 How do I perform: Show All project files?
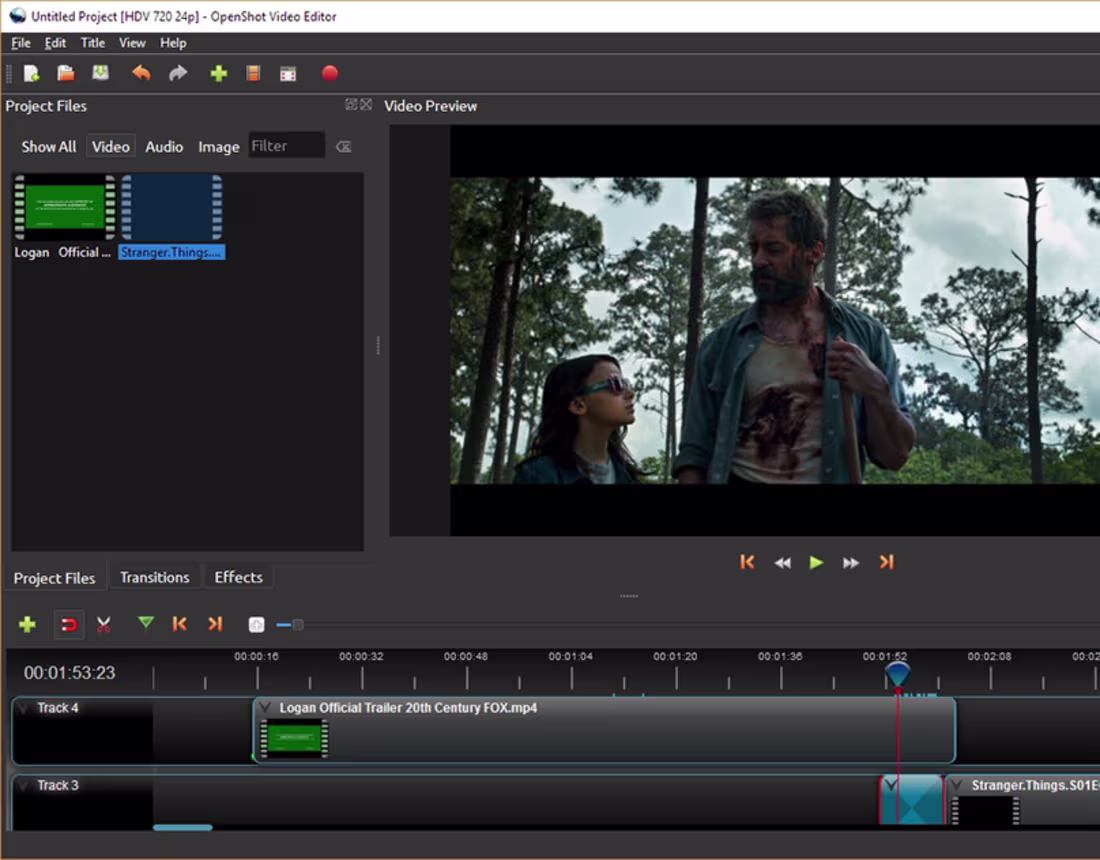(x=48, y=146)
